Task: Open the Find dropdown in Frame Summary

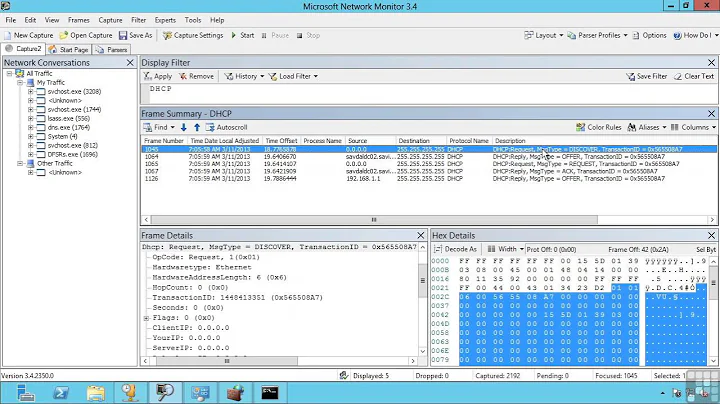Action: coord(159,127)
